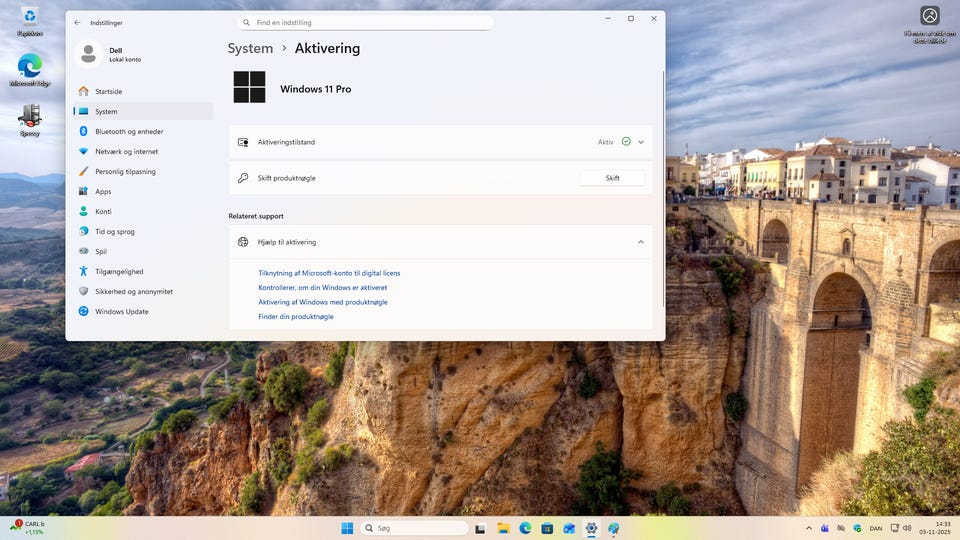Click the back arrow in Indstillinger
This screenshot has height=540, width=960.
78,22
